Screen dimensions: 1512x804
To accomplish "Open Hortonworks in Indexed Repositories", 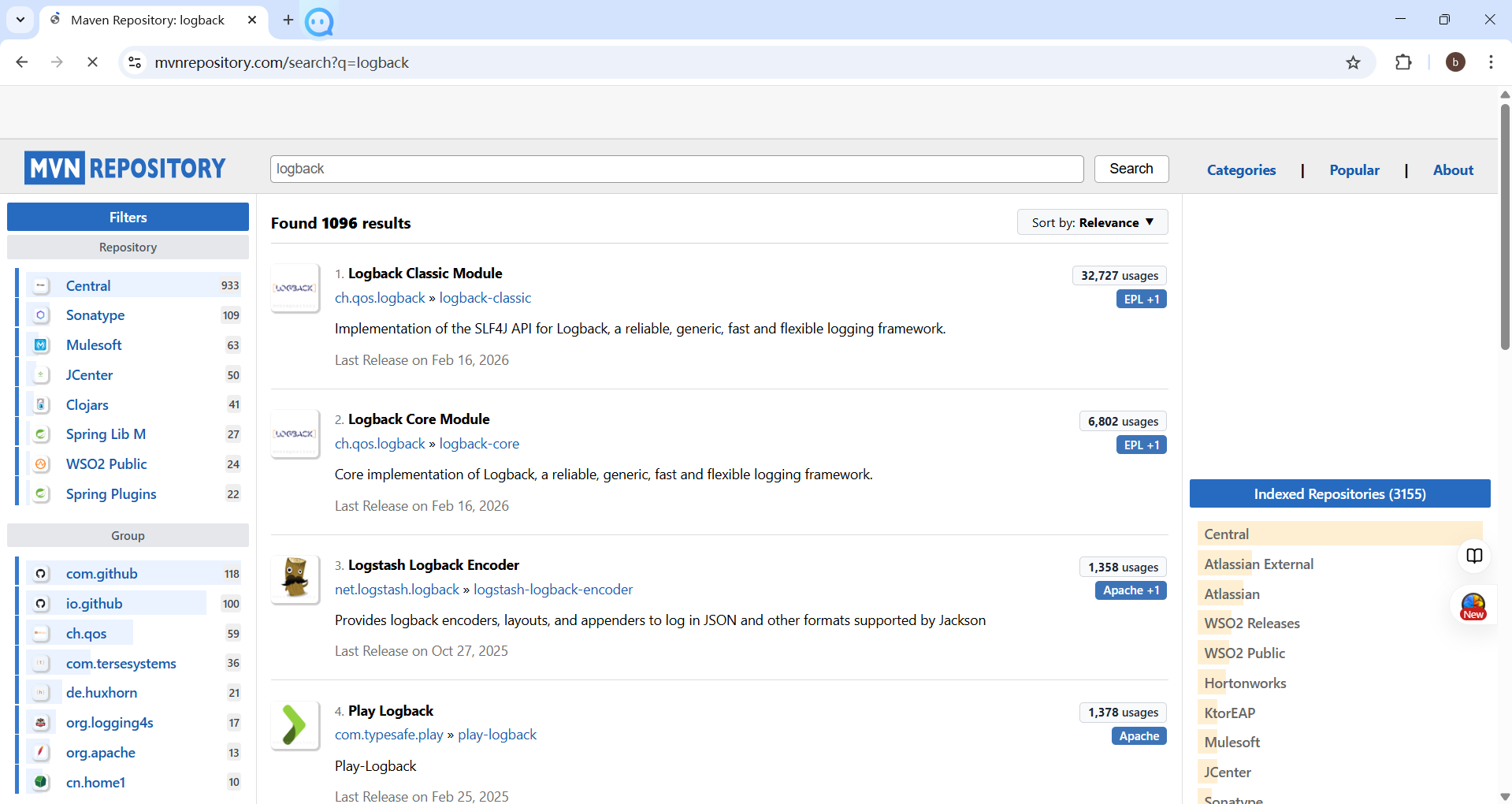I will (x=1245, y=683).
